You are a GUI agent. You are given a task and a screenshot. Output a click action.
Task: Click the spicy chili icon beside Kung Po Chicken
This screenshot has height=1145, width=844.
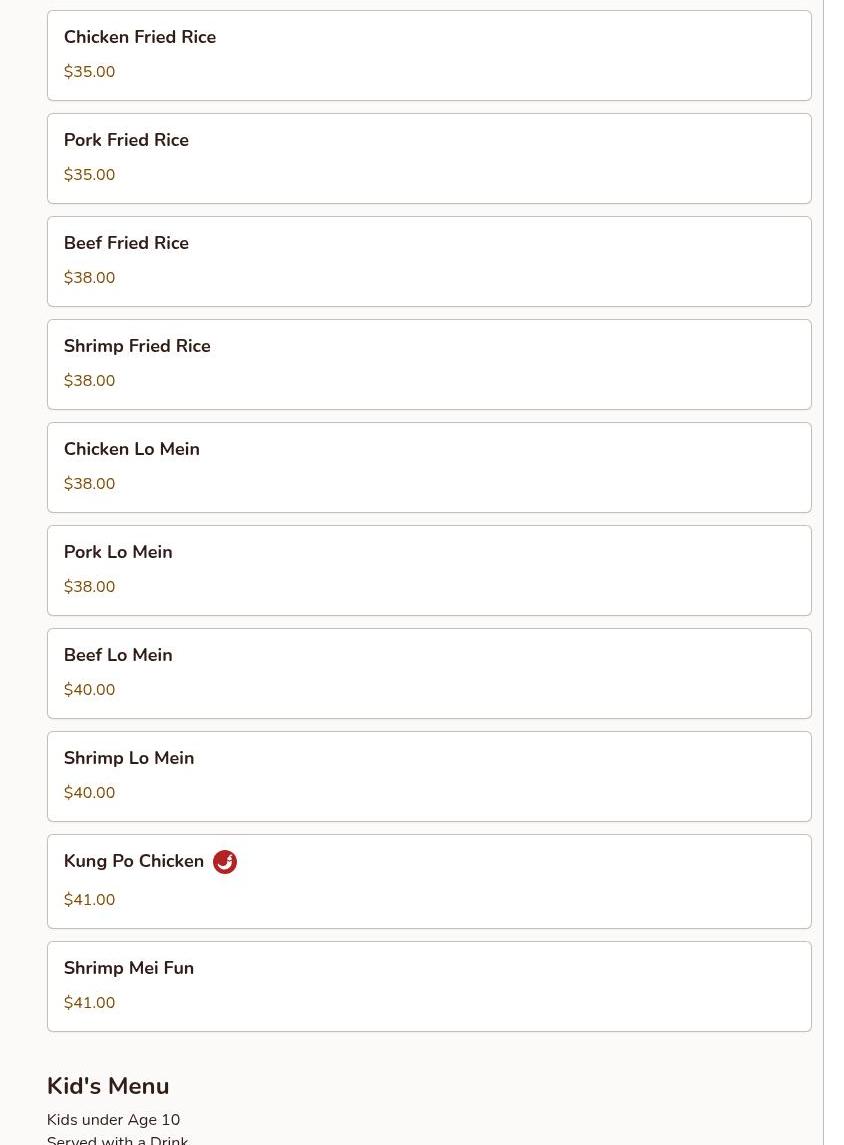(x=225, y=862)
